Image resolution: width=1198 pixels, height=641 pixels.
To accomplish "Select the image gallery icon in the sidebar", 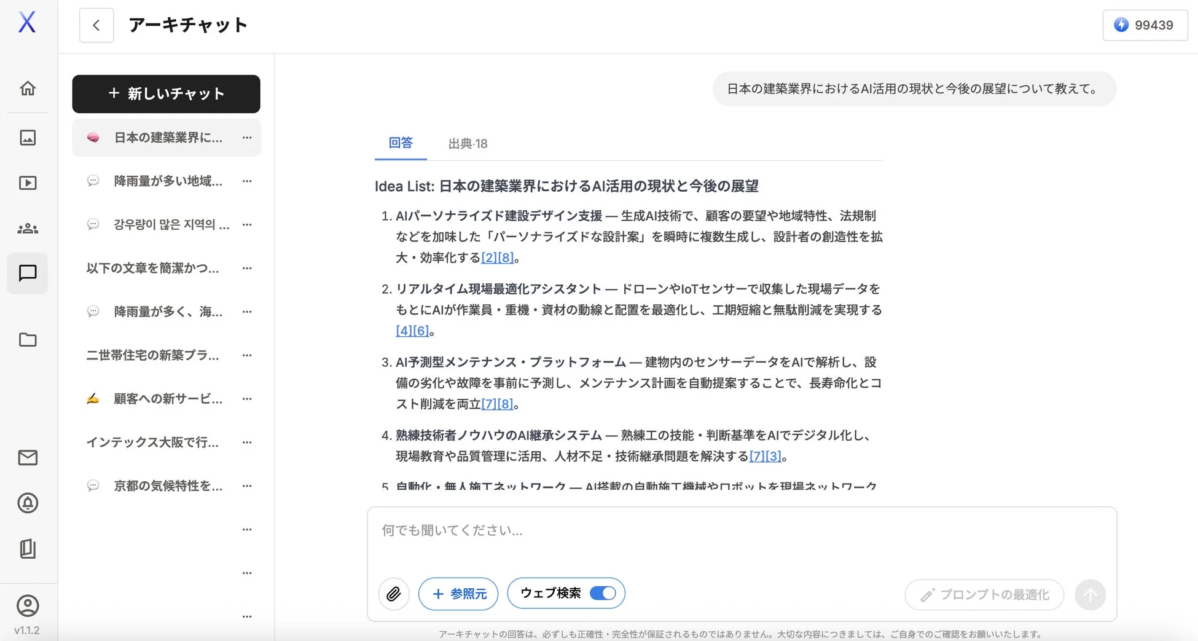I will click(28, 135).
